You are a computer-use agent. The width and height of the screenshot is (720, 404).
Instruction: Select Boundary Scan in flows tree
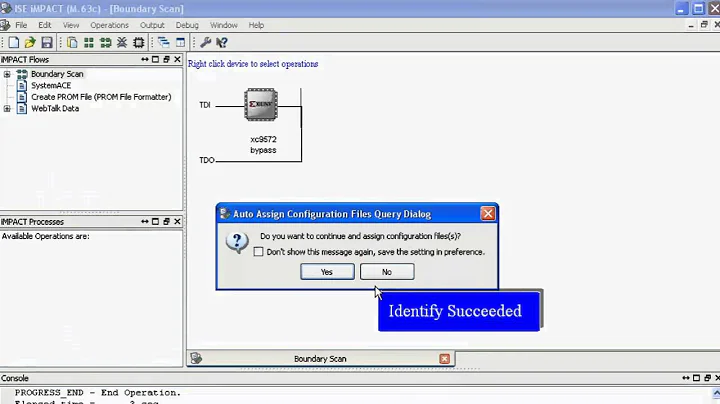click(x=57, y=74)
